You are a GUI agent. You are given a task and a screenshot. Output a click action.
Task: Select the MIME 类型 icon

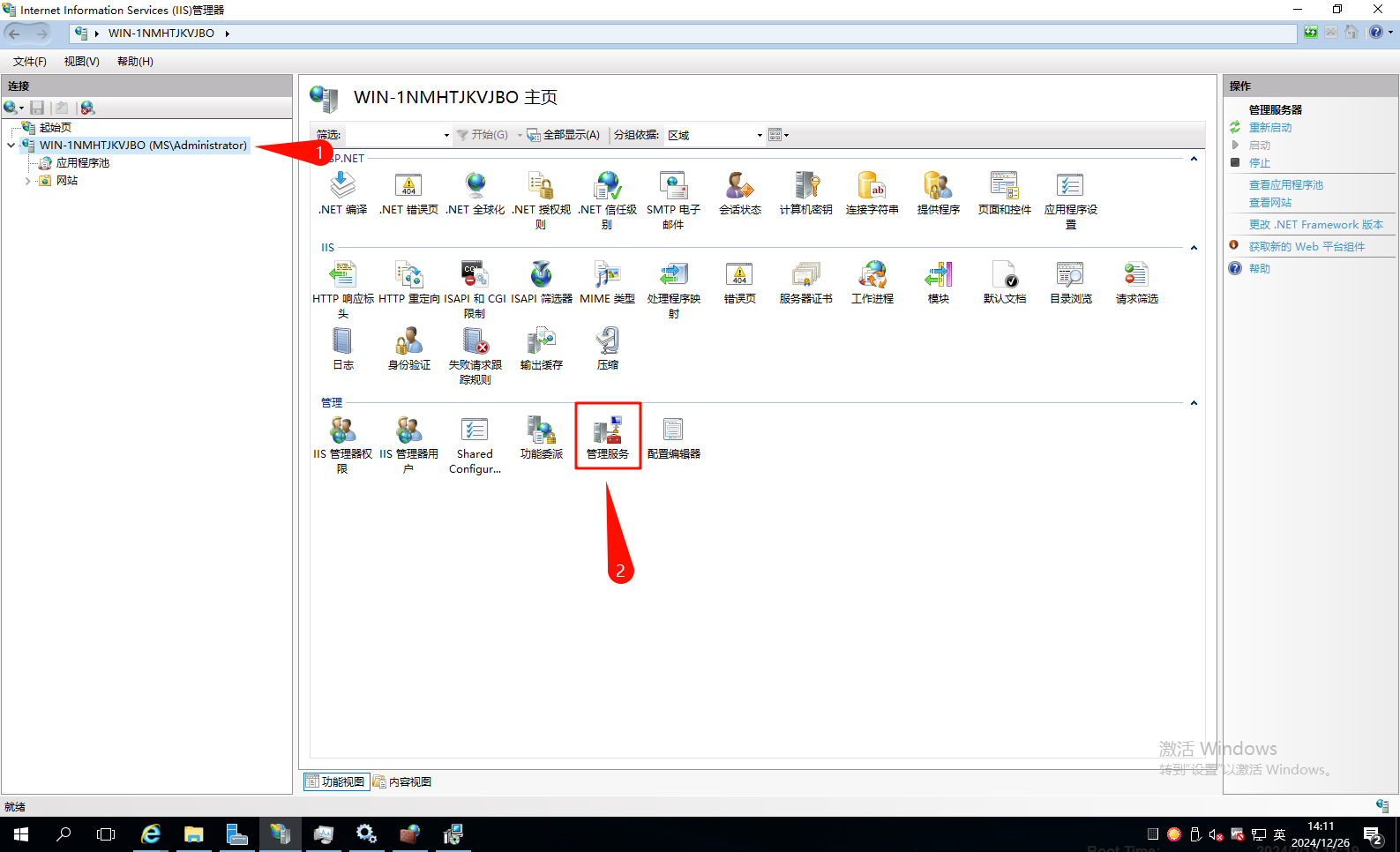coord(607,282)
